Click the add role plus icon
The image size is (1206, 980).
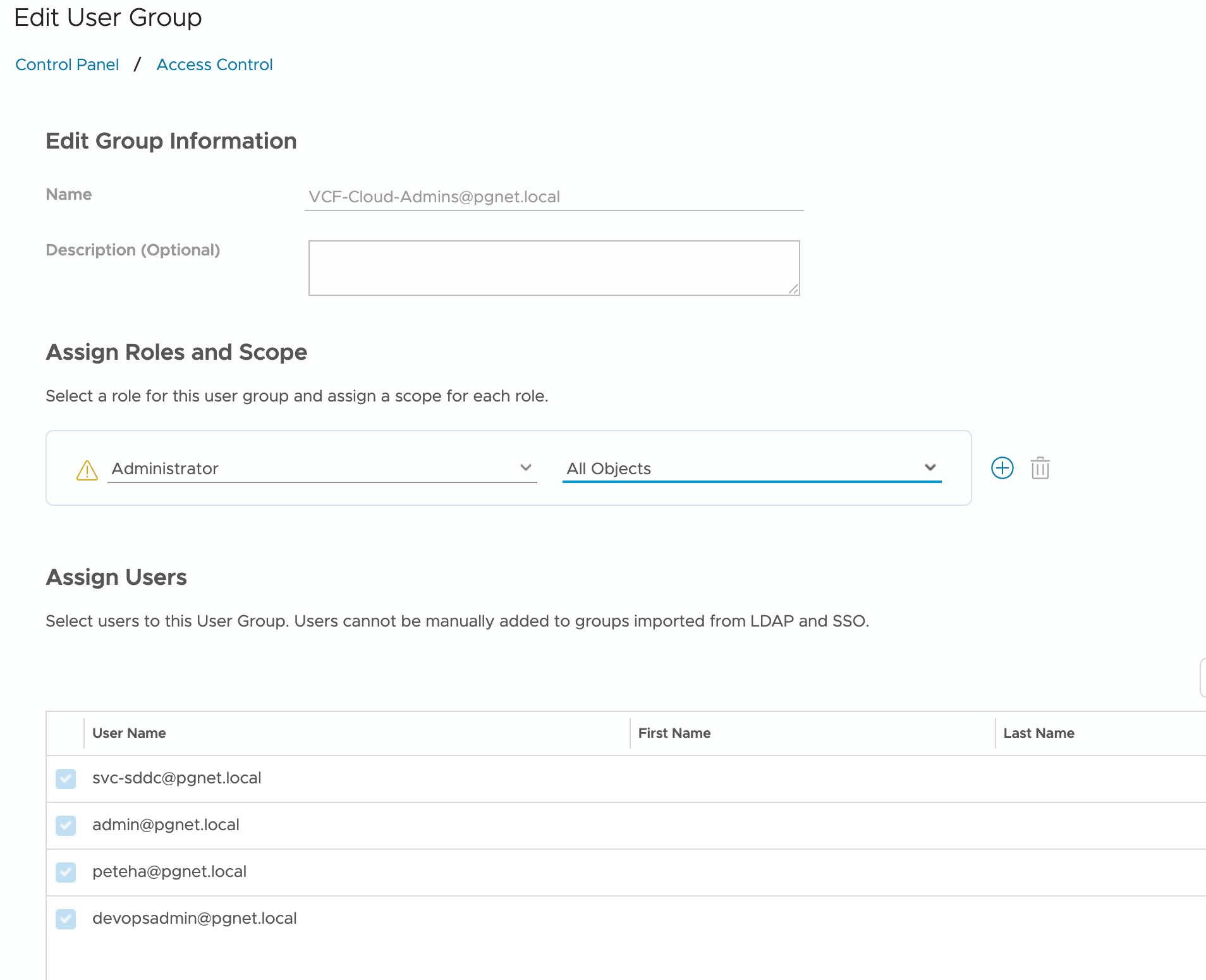tap(1002, 468)
